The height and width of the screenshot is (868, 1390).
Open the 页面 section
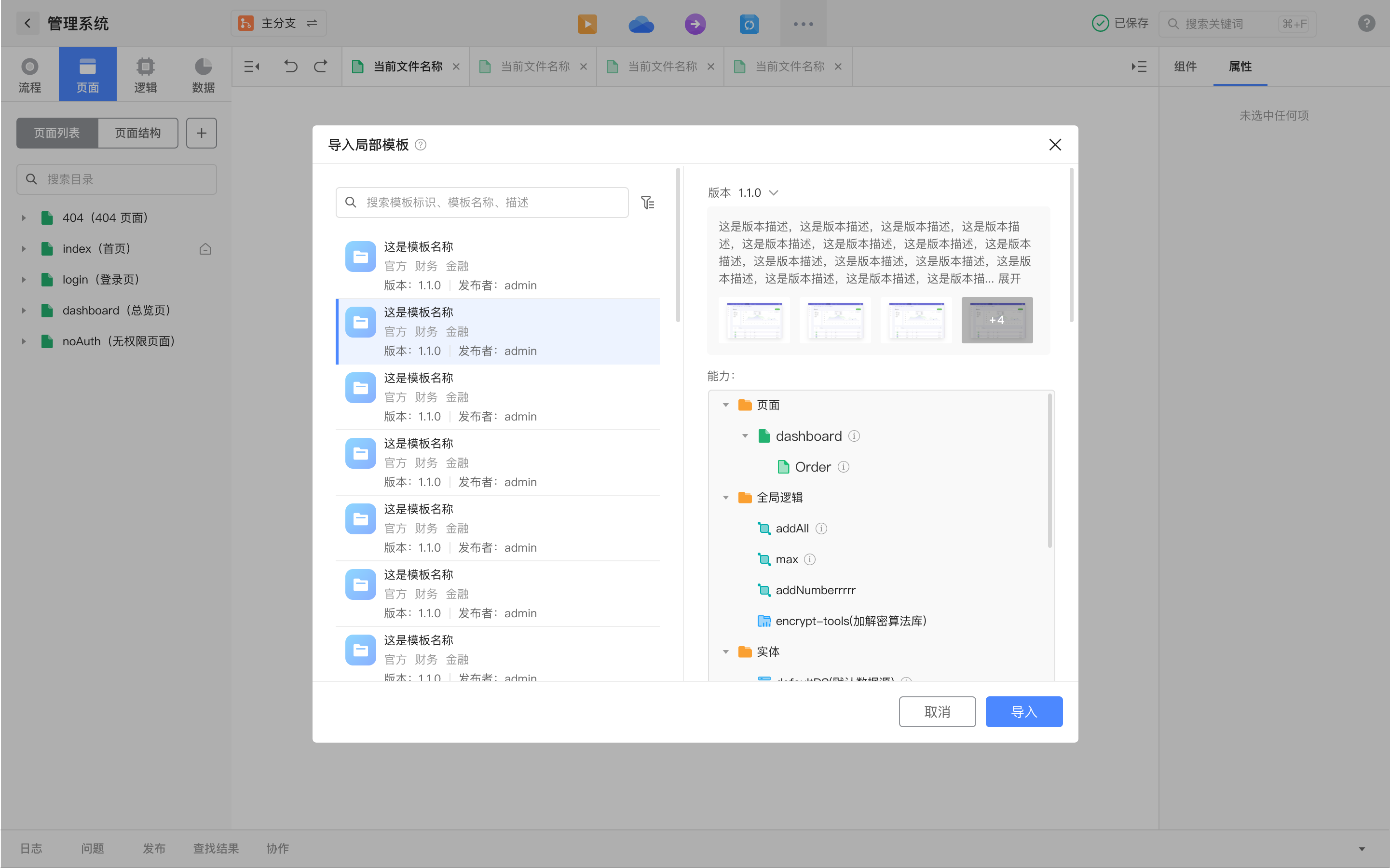click(87, 75)
